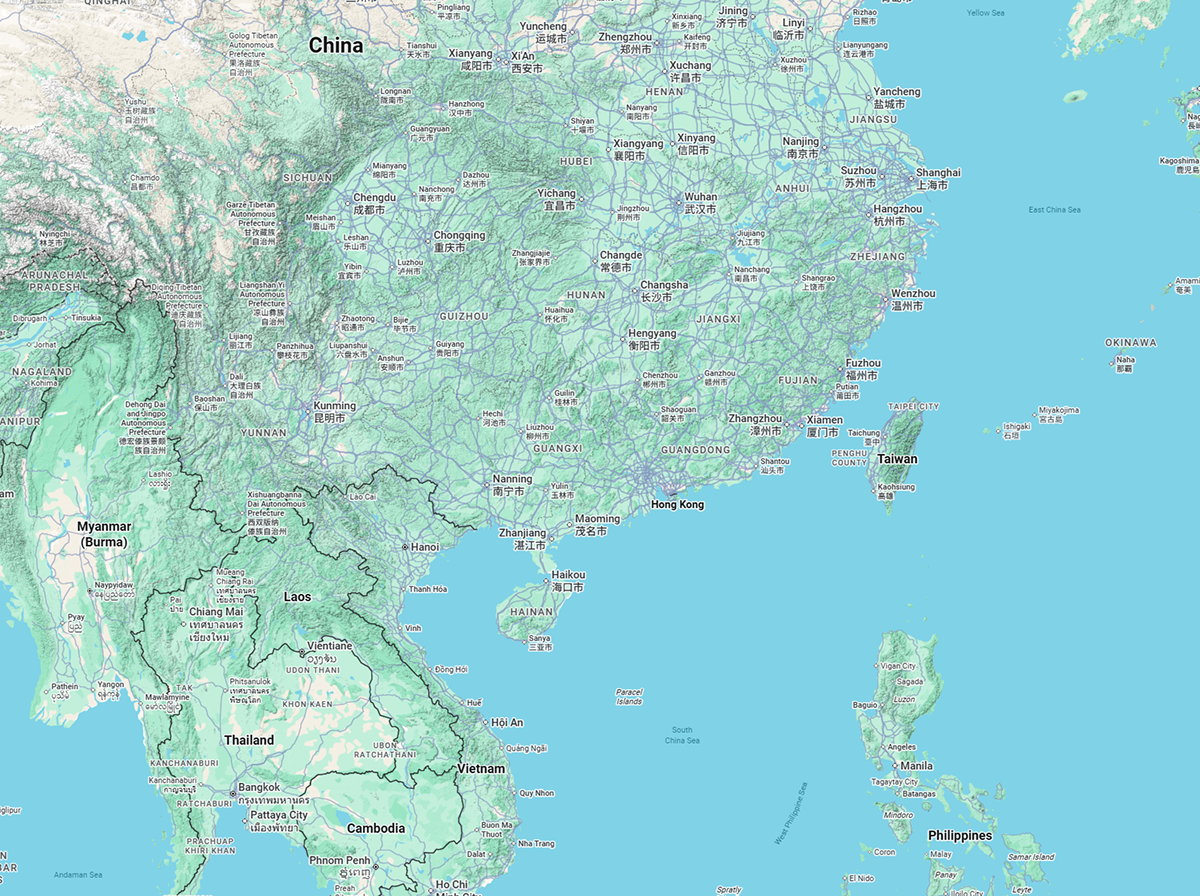Select the Taiwan country label
Image resolution: width=1200 pixels, height=896 pixels.
coord(897,460)
